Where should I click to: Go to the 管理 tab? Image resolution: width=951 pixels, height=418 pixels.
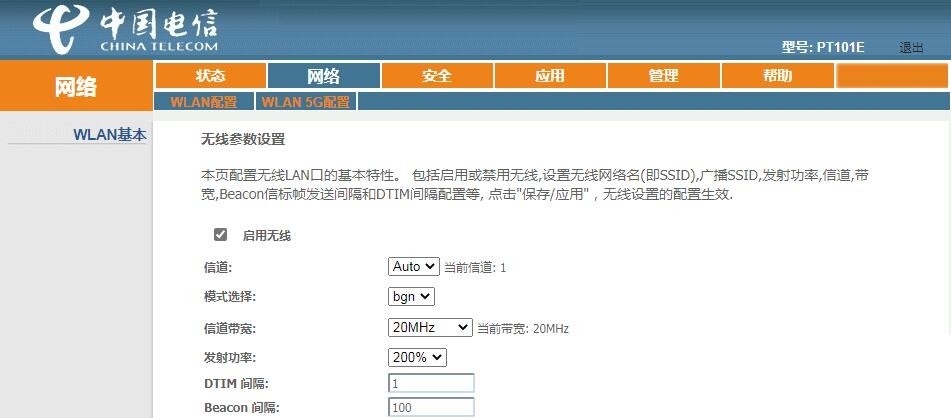tap(663, 76)
